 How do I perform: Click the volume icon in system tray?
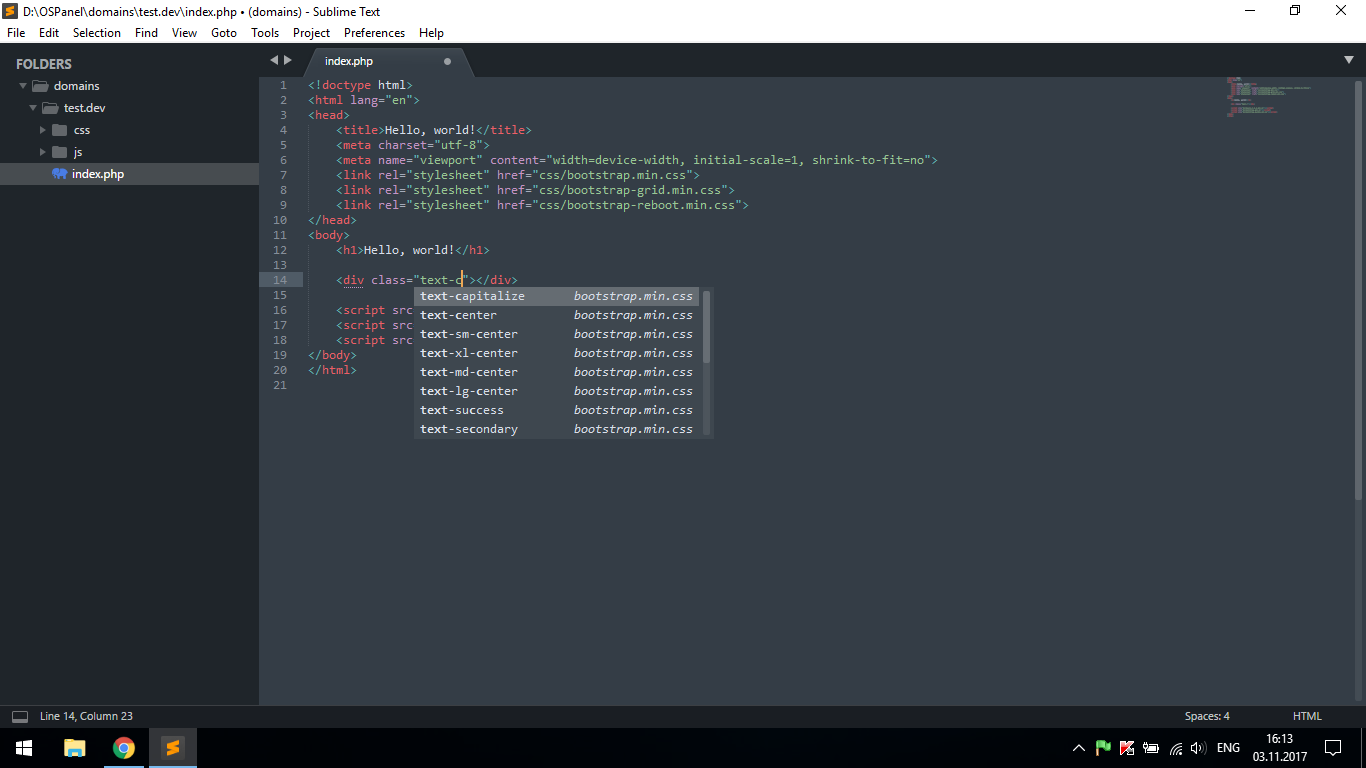point(1198,747)
